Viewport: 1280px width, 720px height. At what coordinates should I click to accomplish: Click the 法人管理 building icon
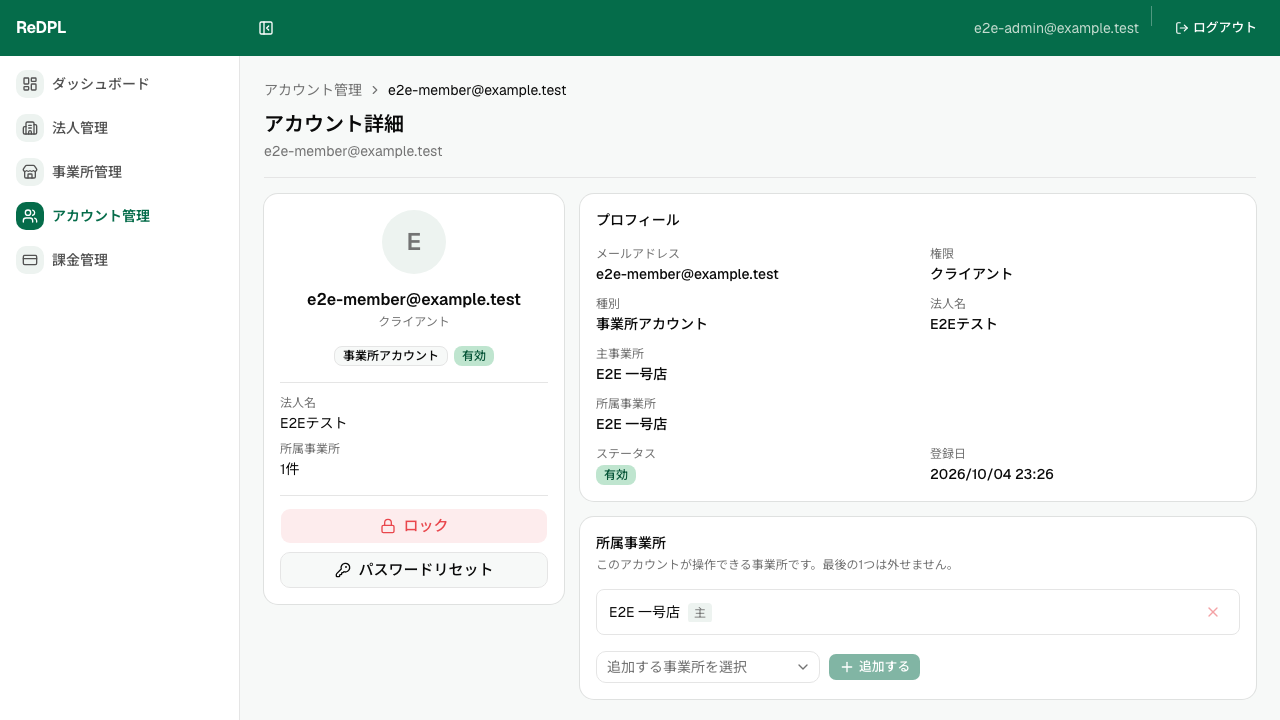[x=30, y=128]
